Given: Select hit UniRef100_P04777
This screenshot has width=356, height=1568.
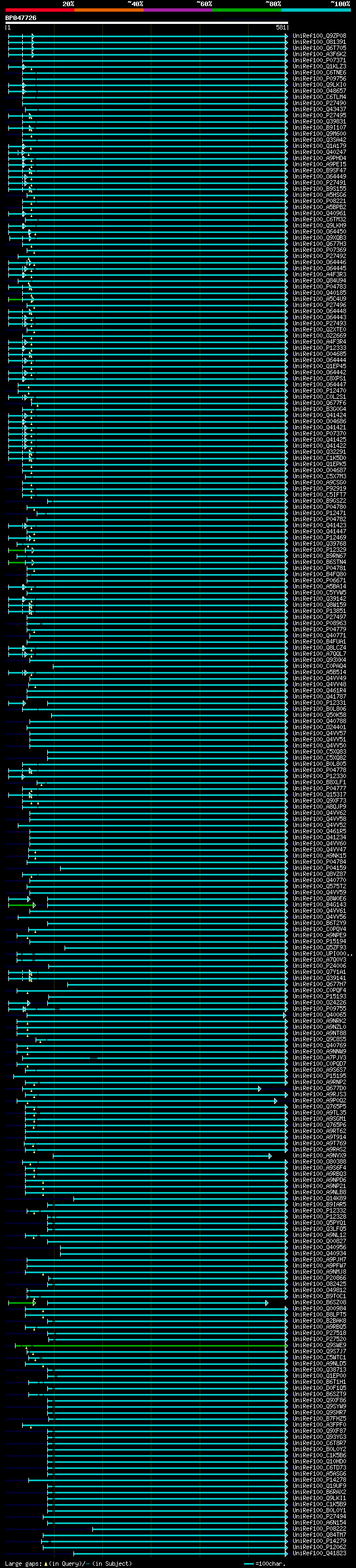Looking at the screenshot, I should pos(319,788).
